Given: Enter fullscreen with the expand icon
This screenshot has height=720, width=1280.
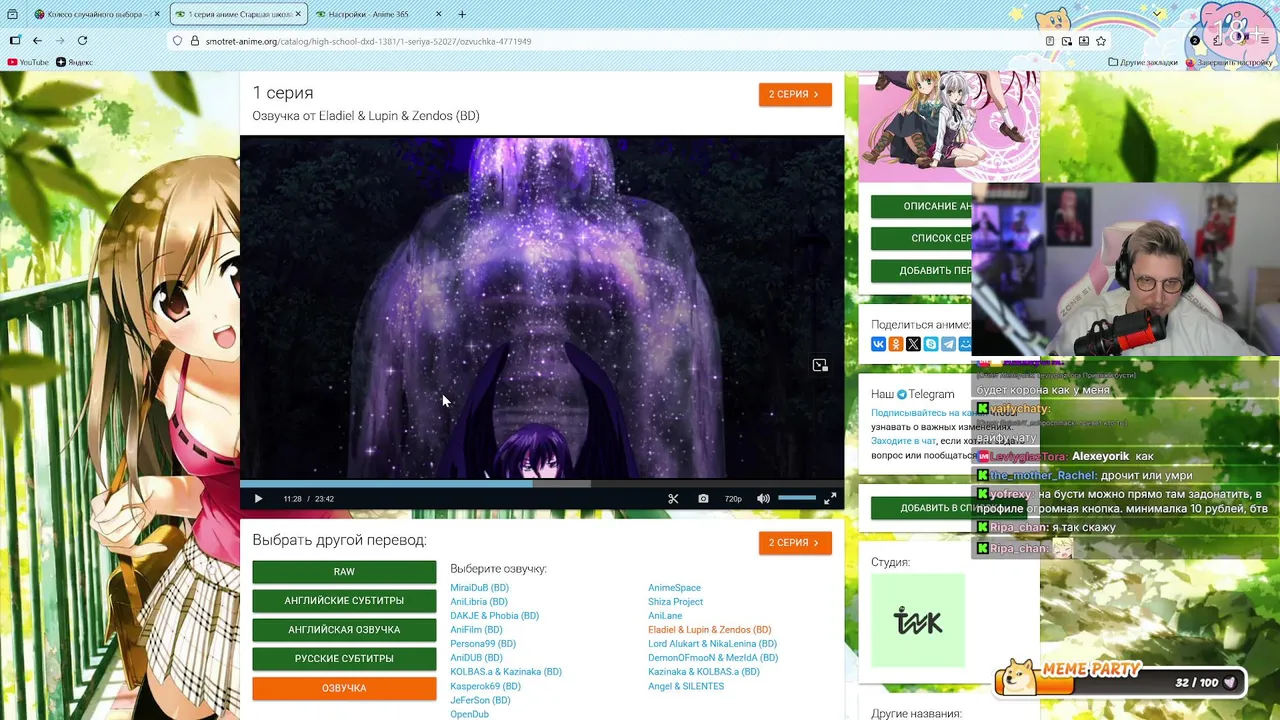Looking at the screenshot, I should [x=830, y=498].
